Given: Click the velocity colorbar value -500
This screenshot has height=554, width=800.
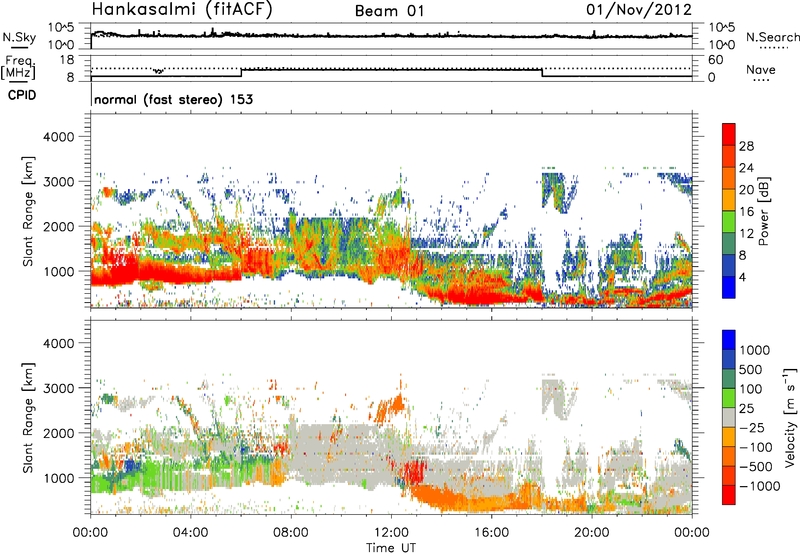Looking at the screenshot, I should (x=756, y=466).
